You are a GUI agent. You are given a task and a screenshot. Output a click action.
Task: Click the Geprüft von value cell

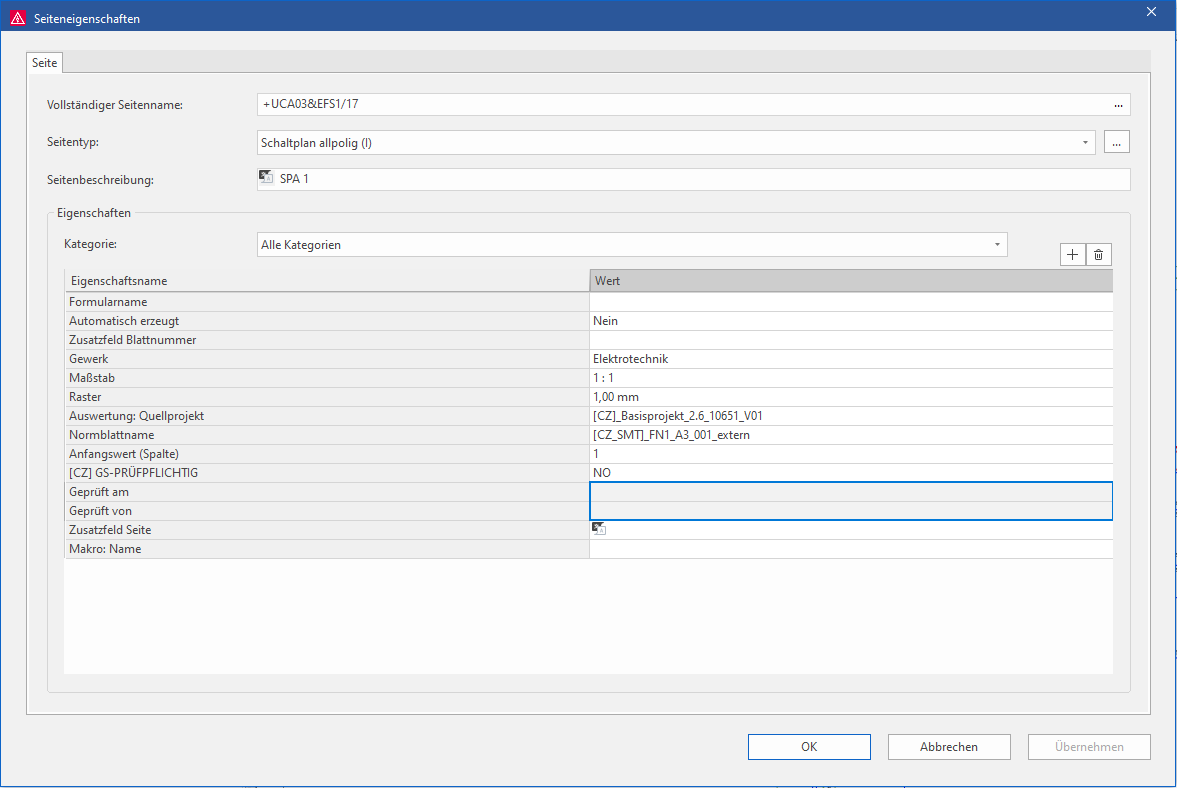tap(850, 511)
